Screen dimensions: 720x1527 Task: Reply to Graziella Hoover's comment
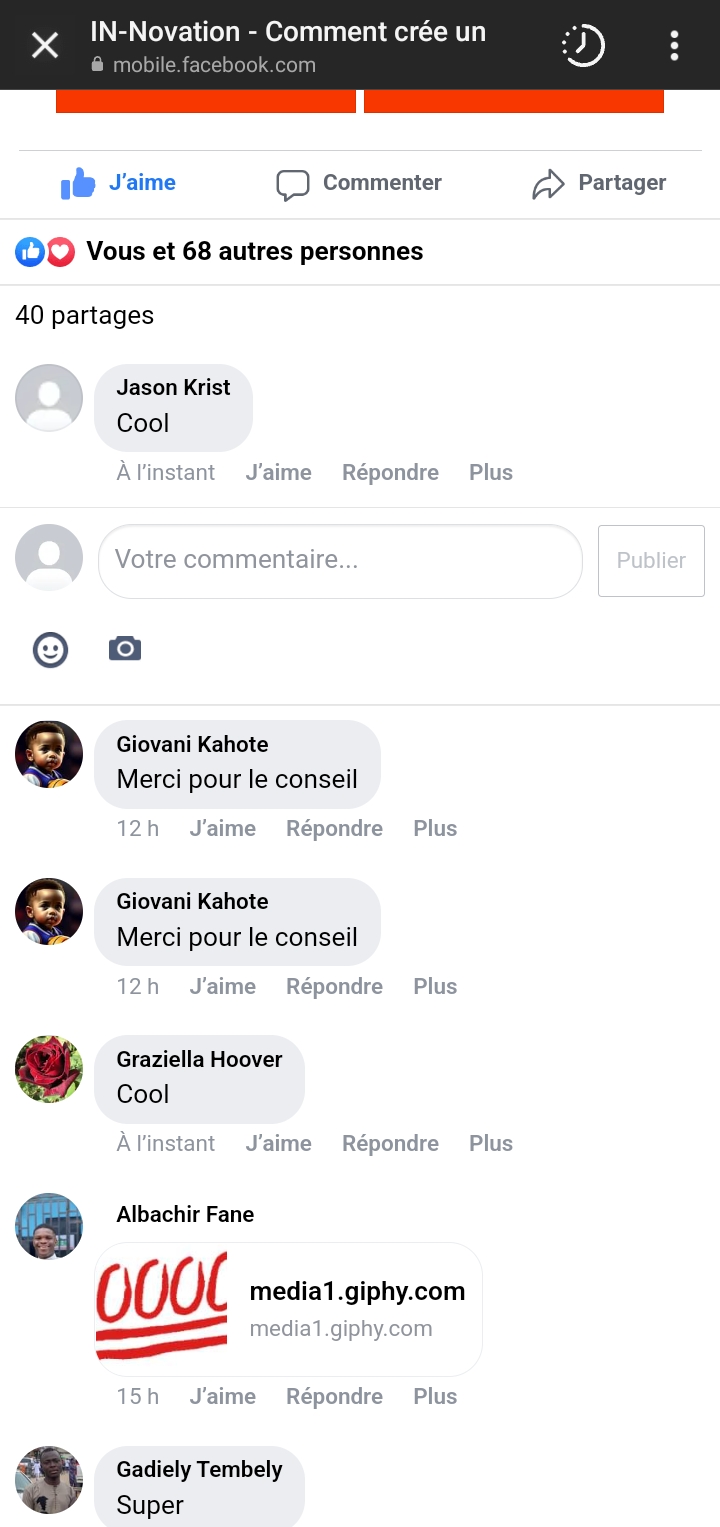tap(390, 1143)
